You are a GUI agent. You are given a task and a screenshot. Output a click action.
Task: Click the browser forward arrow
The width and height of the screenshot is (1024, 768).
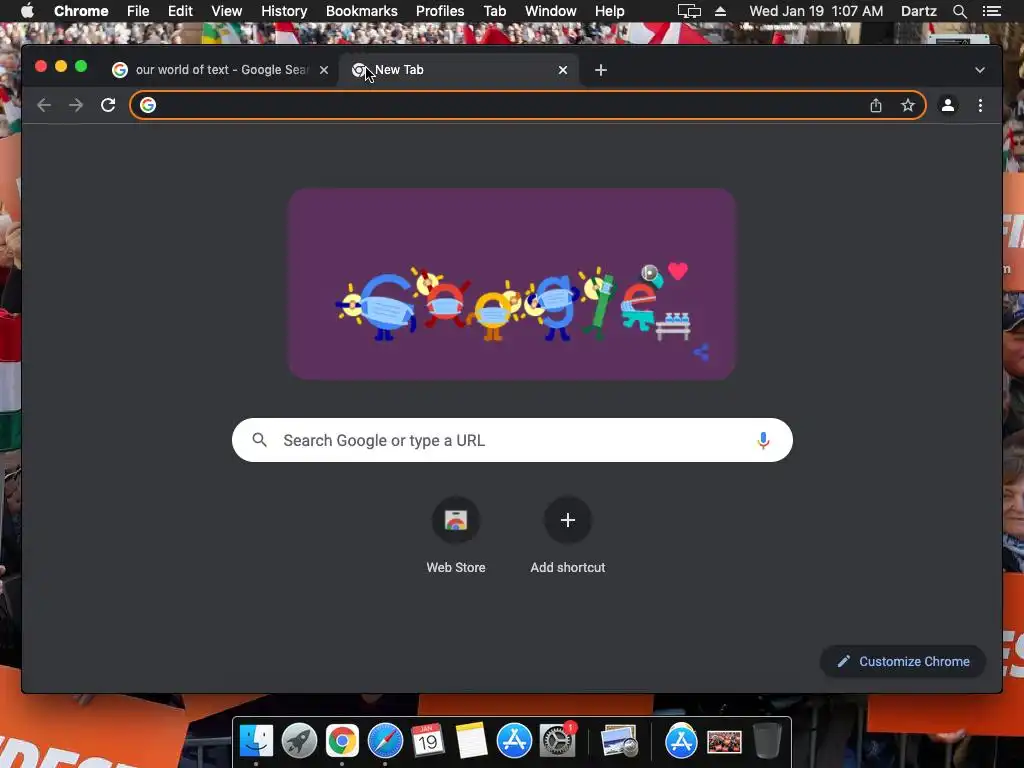pyautogui.click(x=76, y=105)
